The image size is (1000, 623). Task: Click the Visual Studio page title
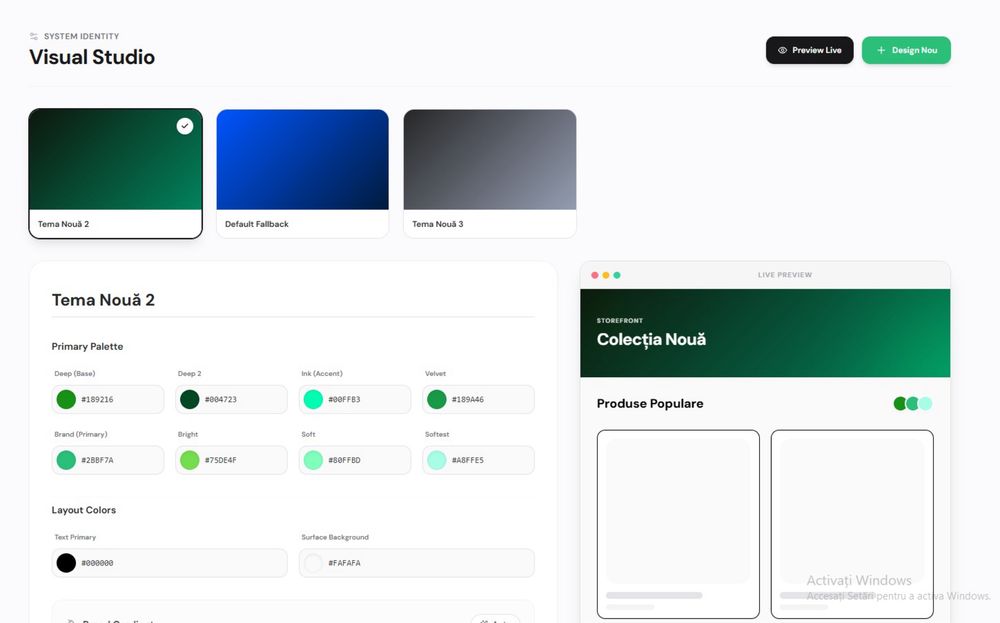point(92,57)
